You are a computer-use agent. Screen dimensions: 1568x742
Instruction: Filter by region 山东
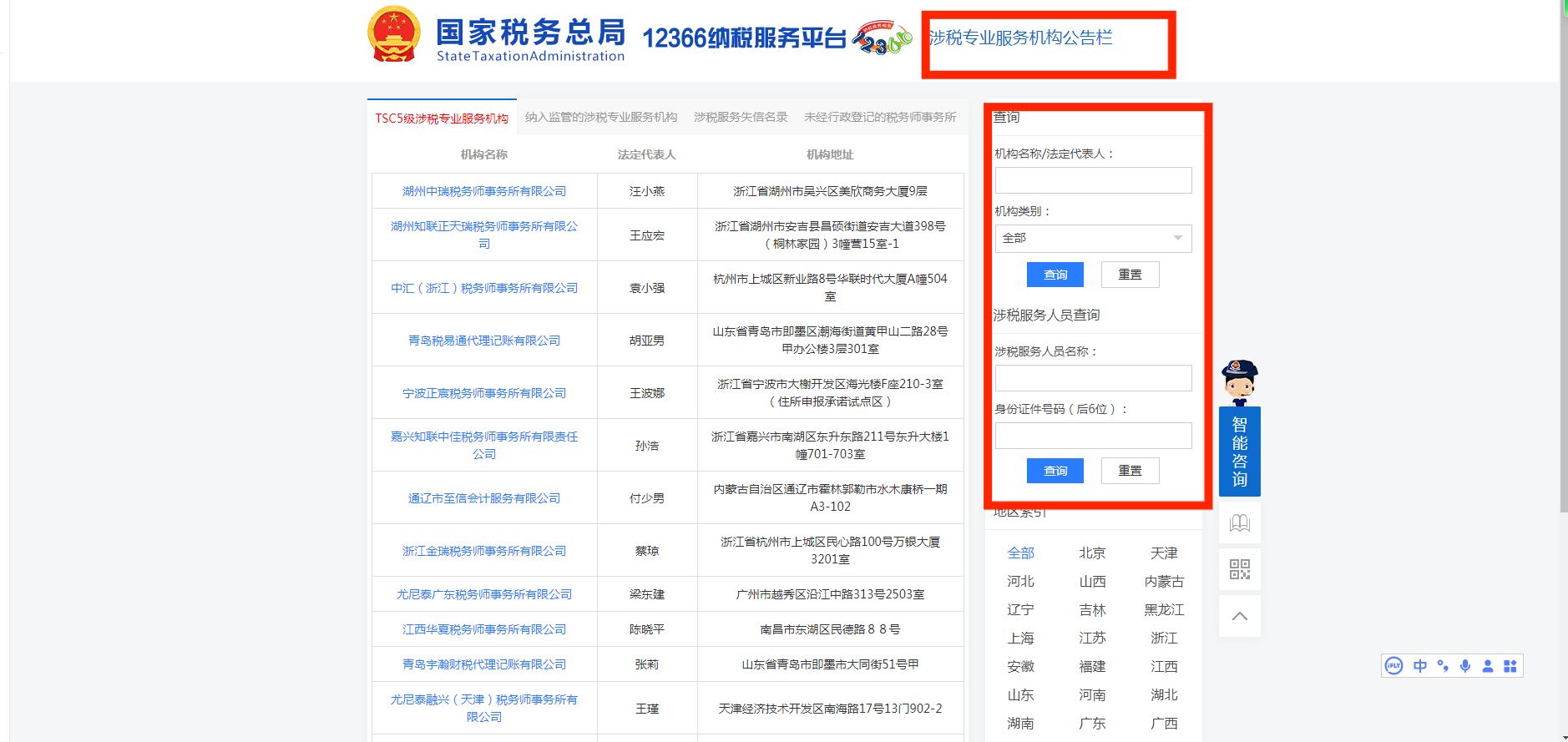1020,695
